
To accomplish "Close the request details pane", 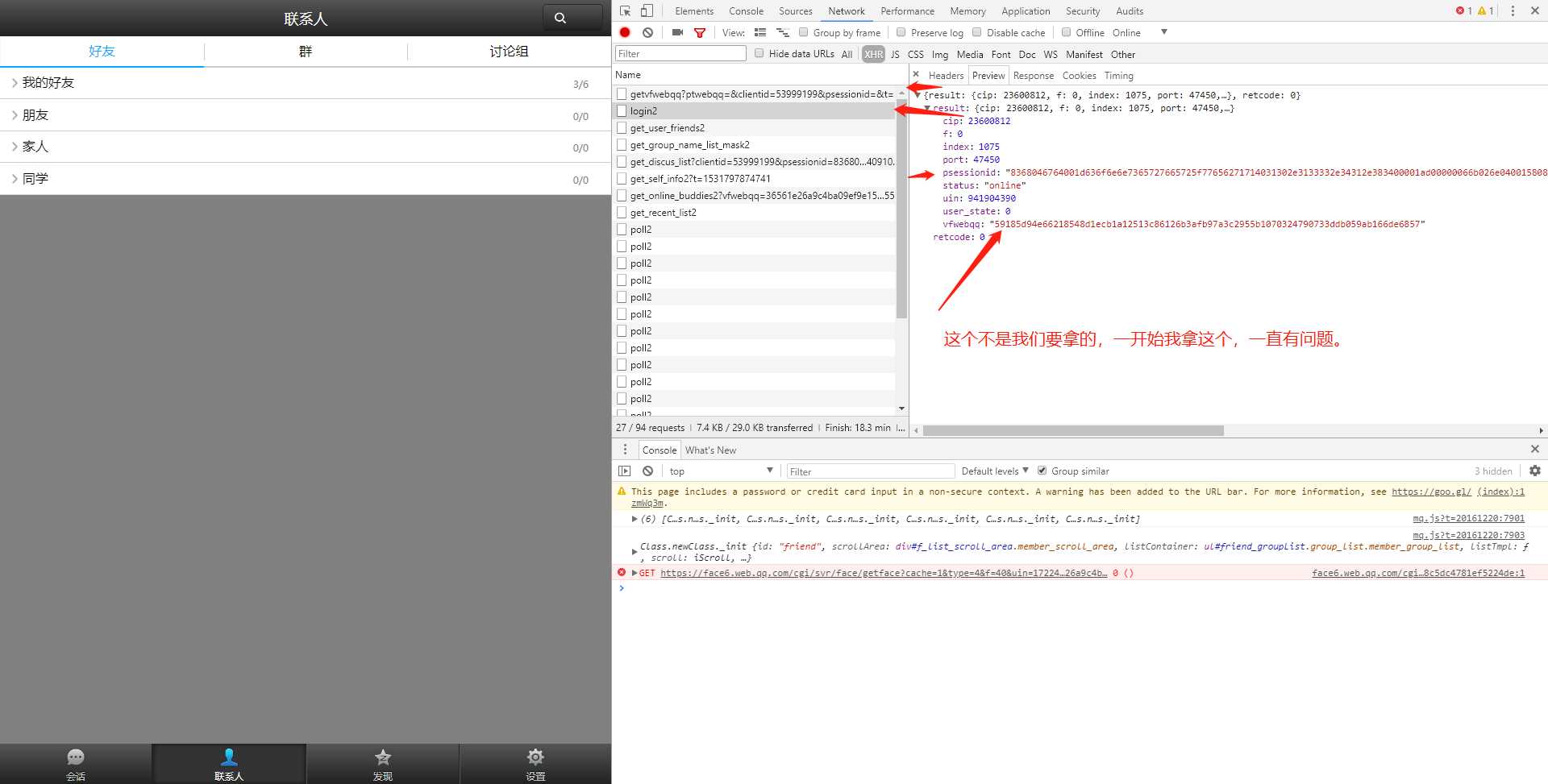I will (916, 74).
